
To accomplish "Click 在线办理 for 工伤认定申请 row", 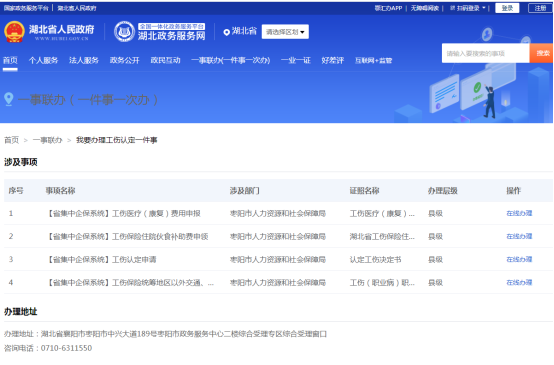I will pos(519,259).
